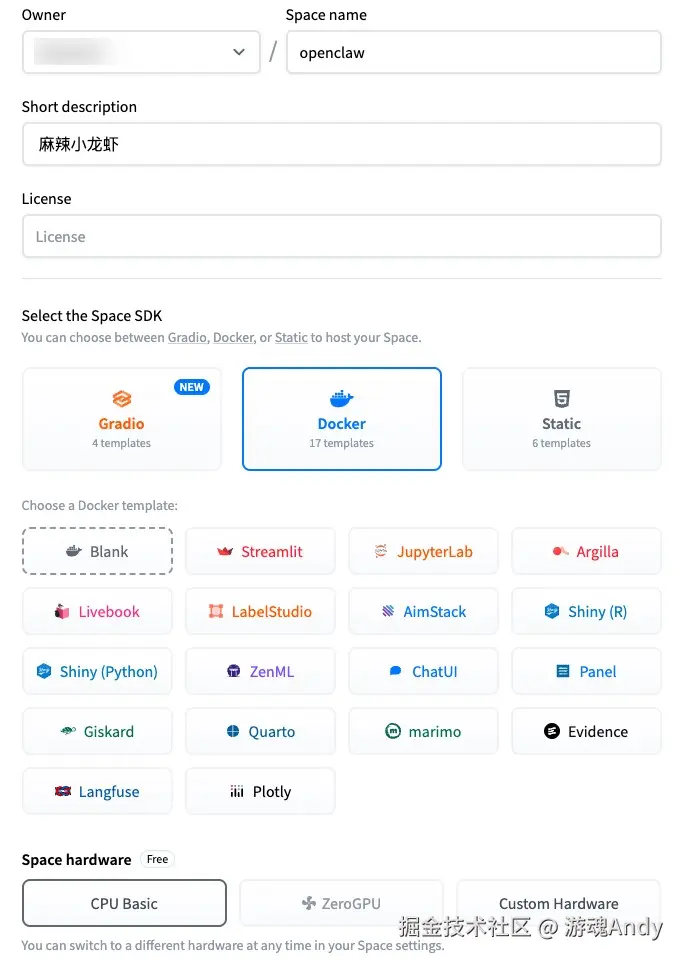Select Gradio as the Space SDK

(121, 418)
